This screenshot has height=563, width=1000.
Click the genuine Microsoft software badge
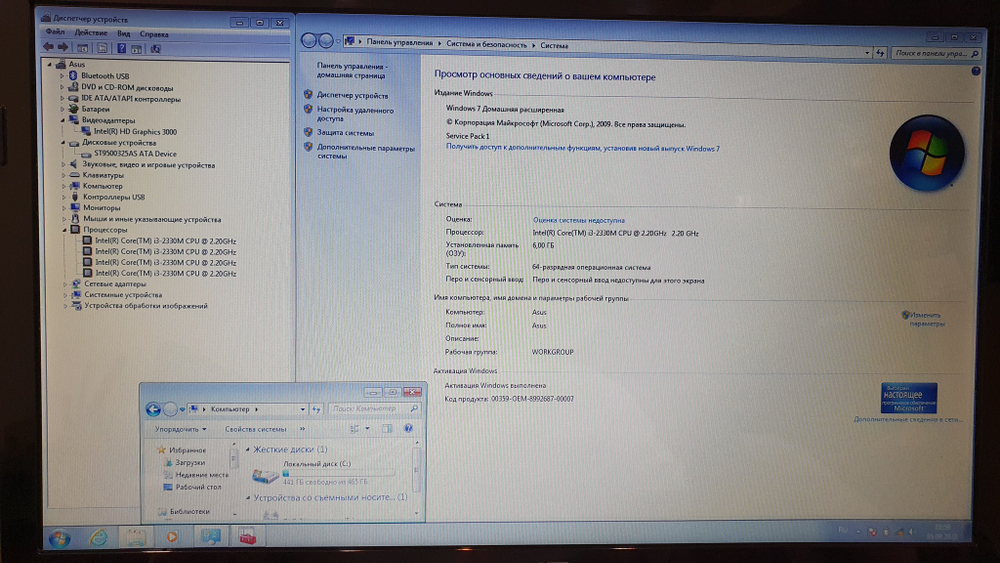[909, 398]
